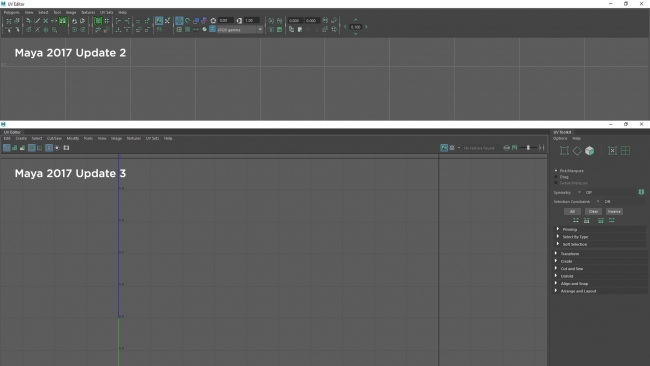Click second green shaded icon in lower toolbar
This screenshot has width=650, height=366.
tap(15, 148)
